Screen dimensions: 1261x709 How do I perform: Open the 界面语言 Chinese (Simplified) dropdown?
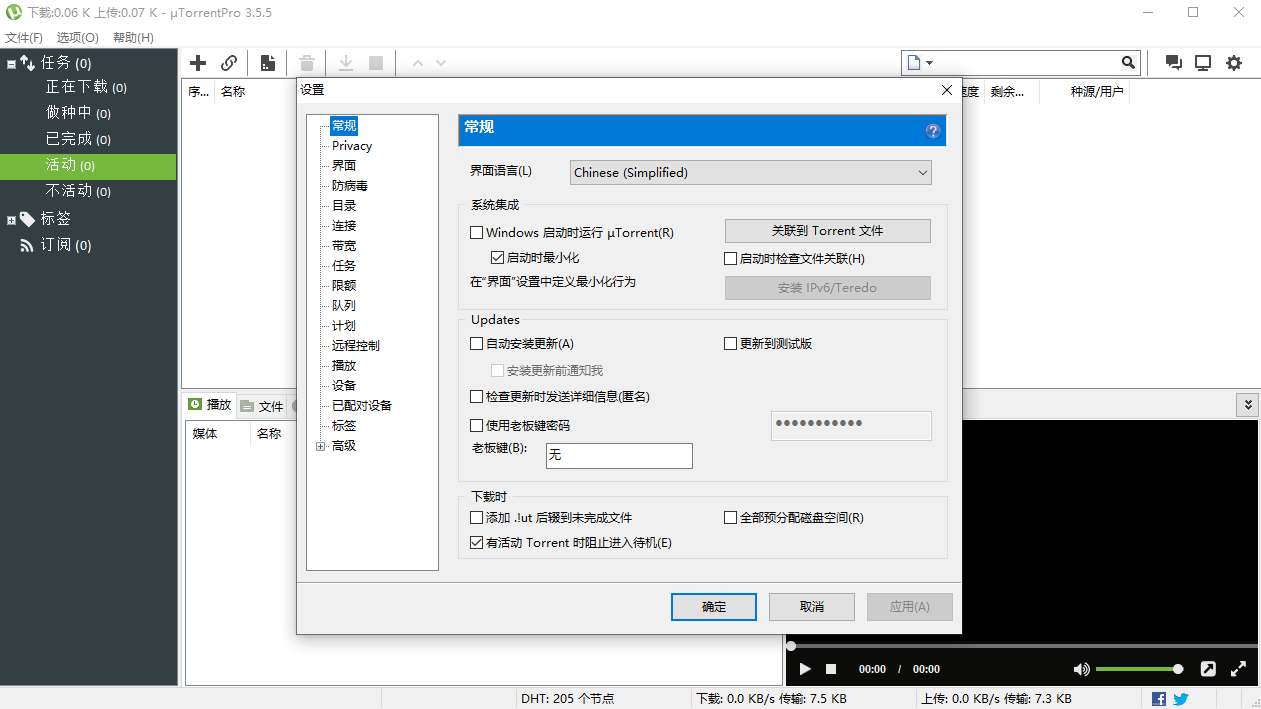click(x=750, y=172)
